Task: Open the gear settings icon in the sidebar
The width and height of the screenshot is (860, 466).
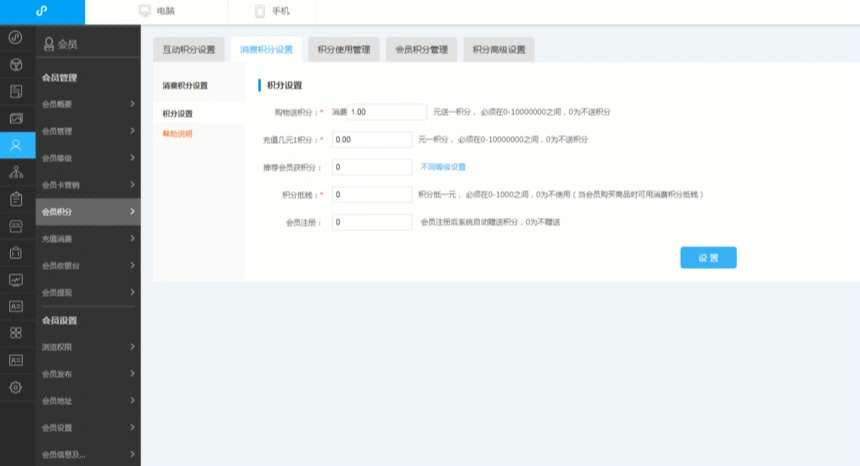Action: (16, 387)
